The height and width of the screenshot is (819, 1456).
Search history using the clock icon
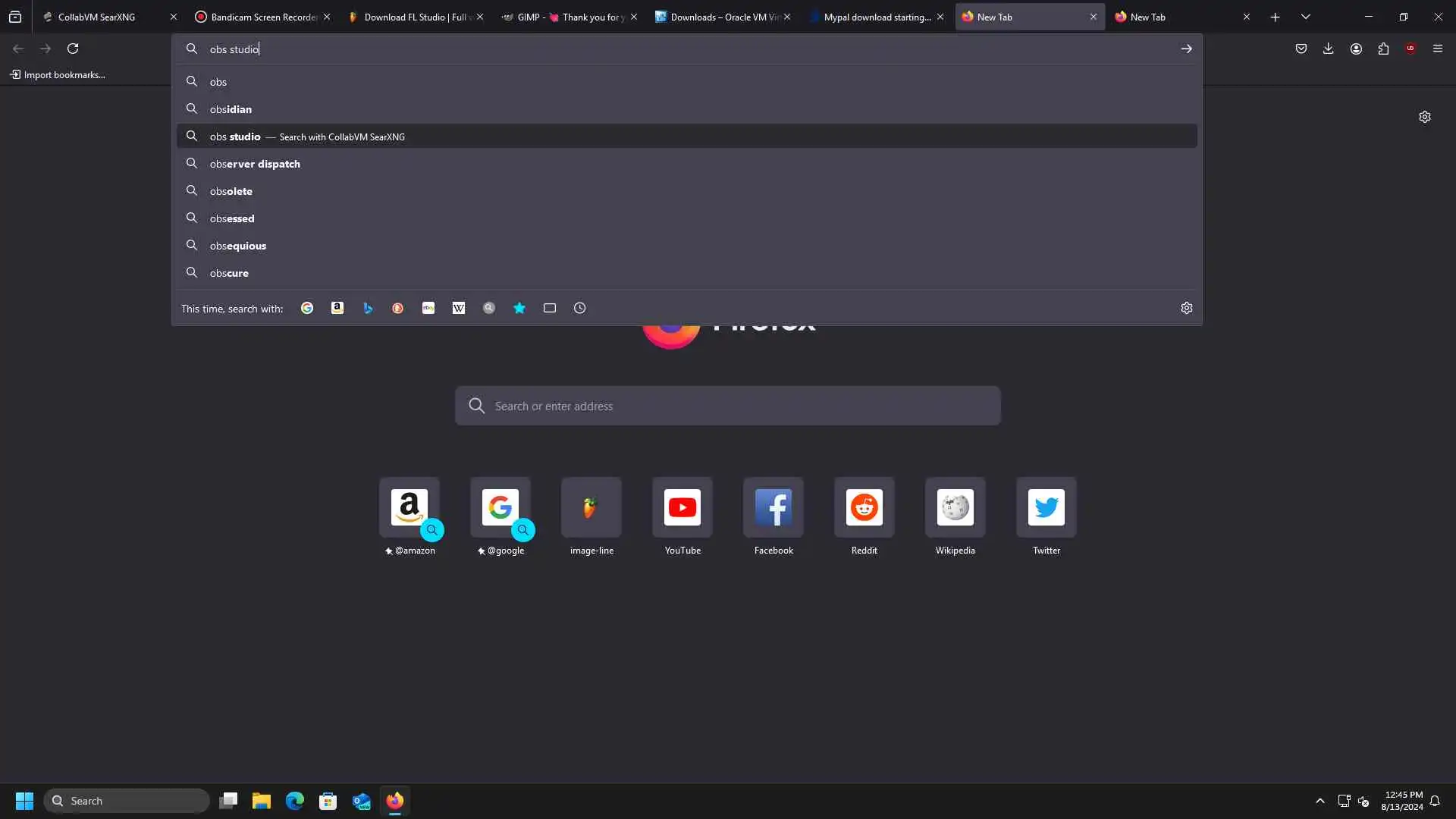click(580, 308)
